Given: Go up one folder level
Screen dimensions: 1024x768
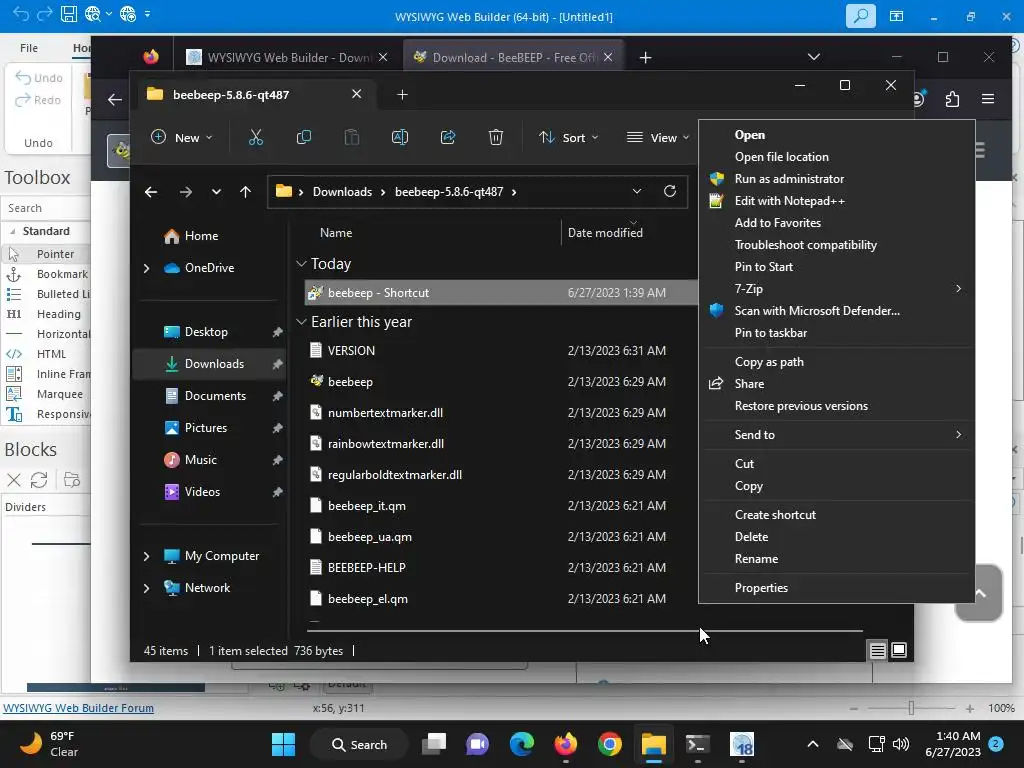Looking at the screenshot, I should [245, 192].
